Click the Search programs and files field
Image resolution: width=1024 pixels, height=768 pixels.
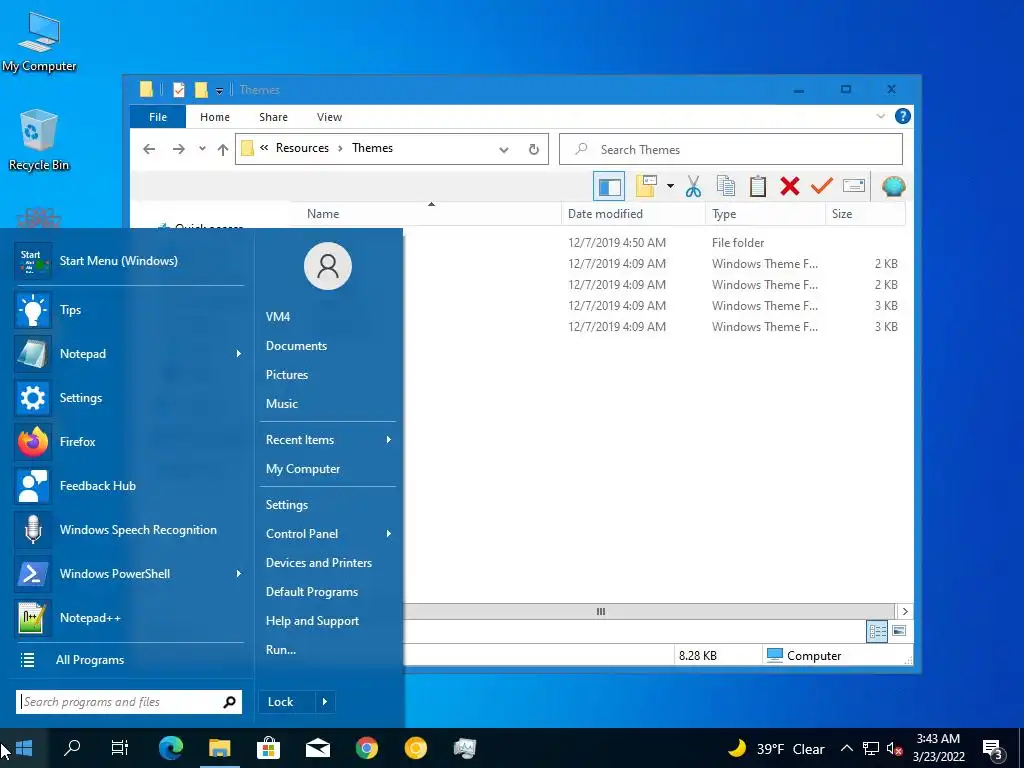[129, 702]
